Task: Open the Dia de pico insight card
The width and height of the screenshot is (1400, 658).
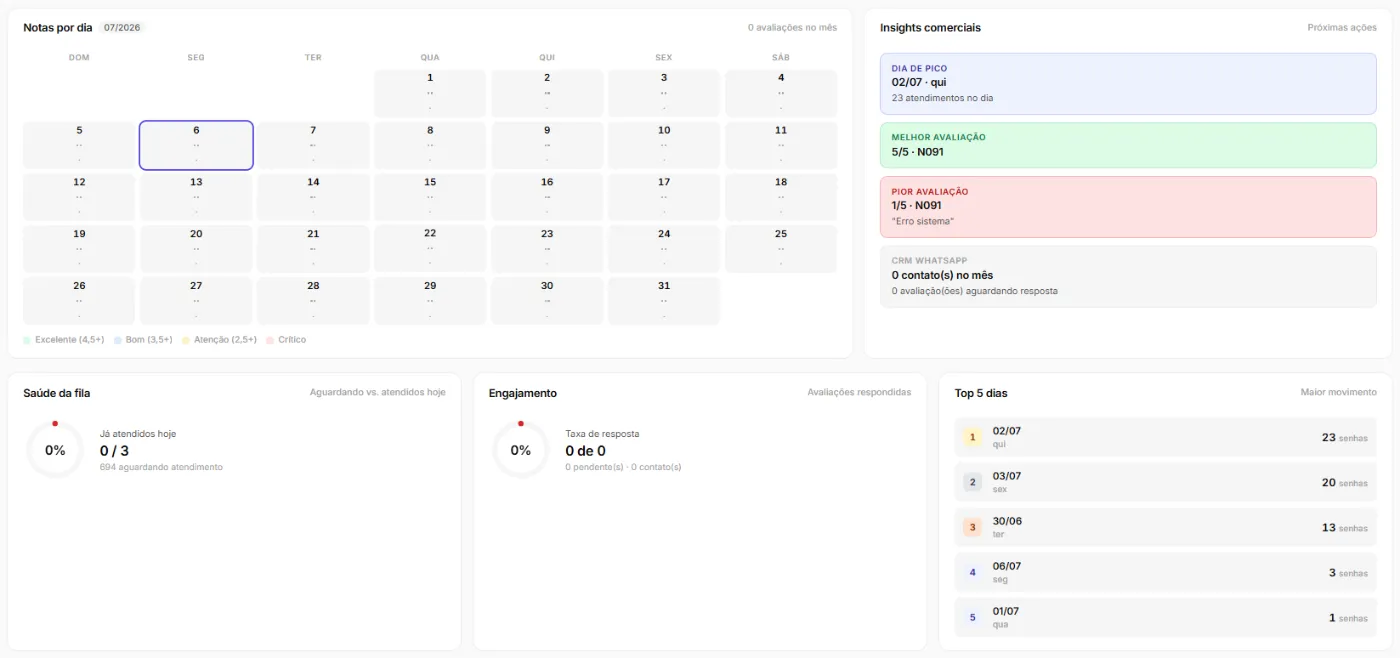Action: coord(1128,84)
